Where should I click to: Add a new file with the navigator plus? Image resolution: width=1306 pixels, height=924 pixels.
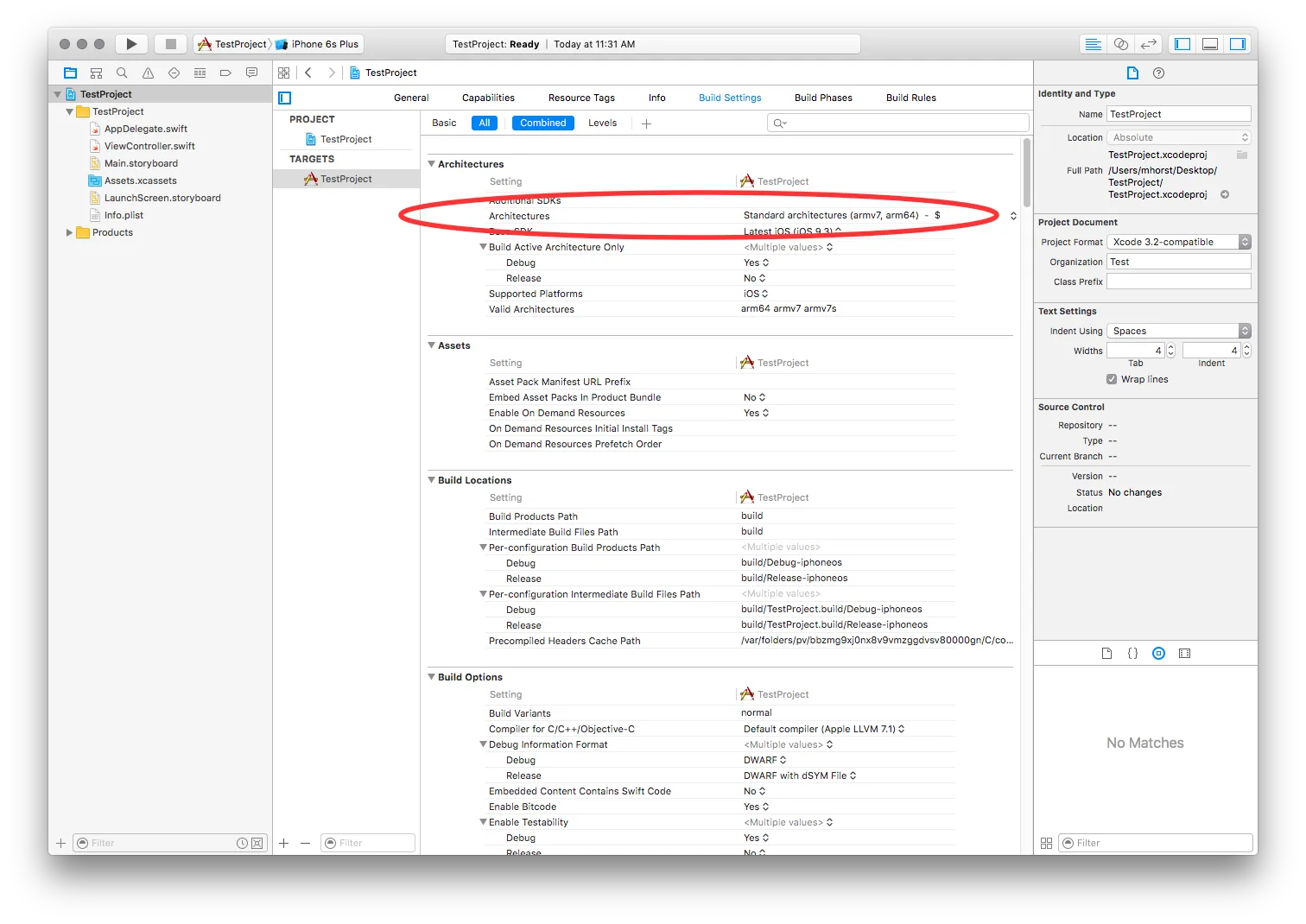click(60, 844)
